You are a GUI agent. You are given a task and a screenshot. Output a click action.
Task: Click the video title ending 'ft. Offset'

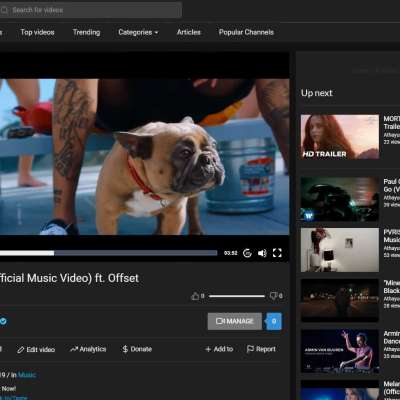[x=69, y=278]
